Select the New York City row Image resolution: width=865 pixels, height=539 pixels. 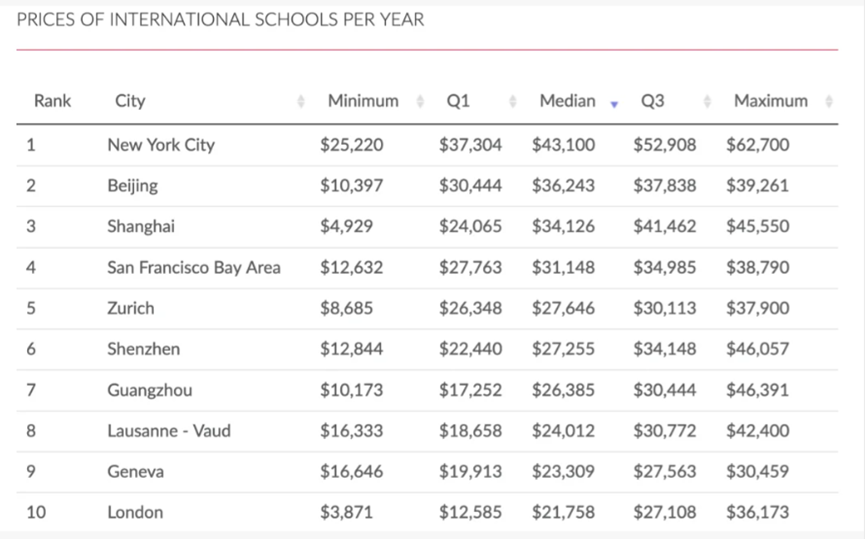coord(161,145)
